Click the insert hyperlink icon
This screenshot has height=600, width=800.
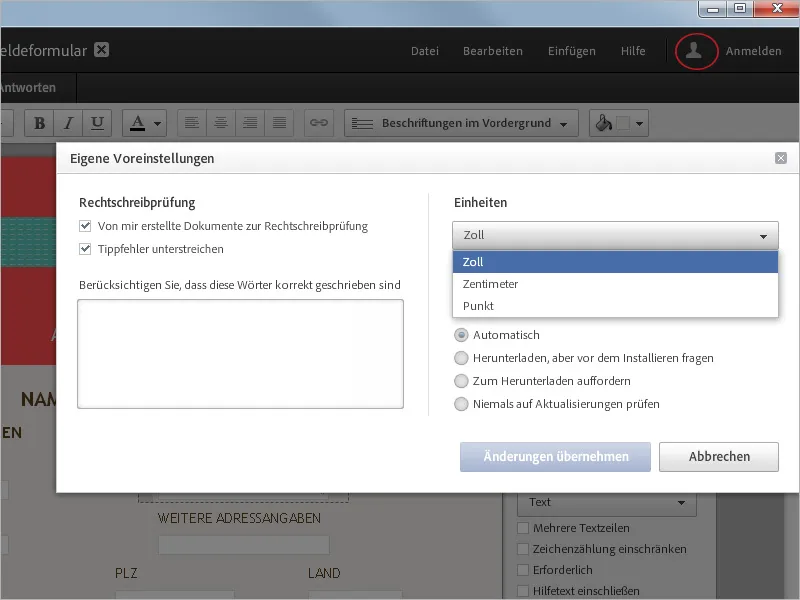[x=319, y=123]
